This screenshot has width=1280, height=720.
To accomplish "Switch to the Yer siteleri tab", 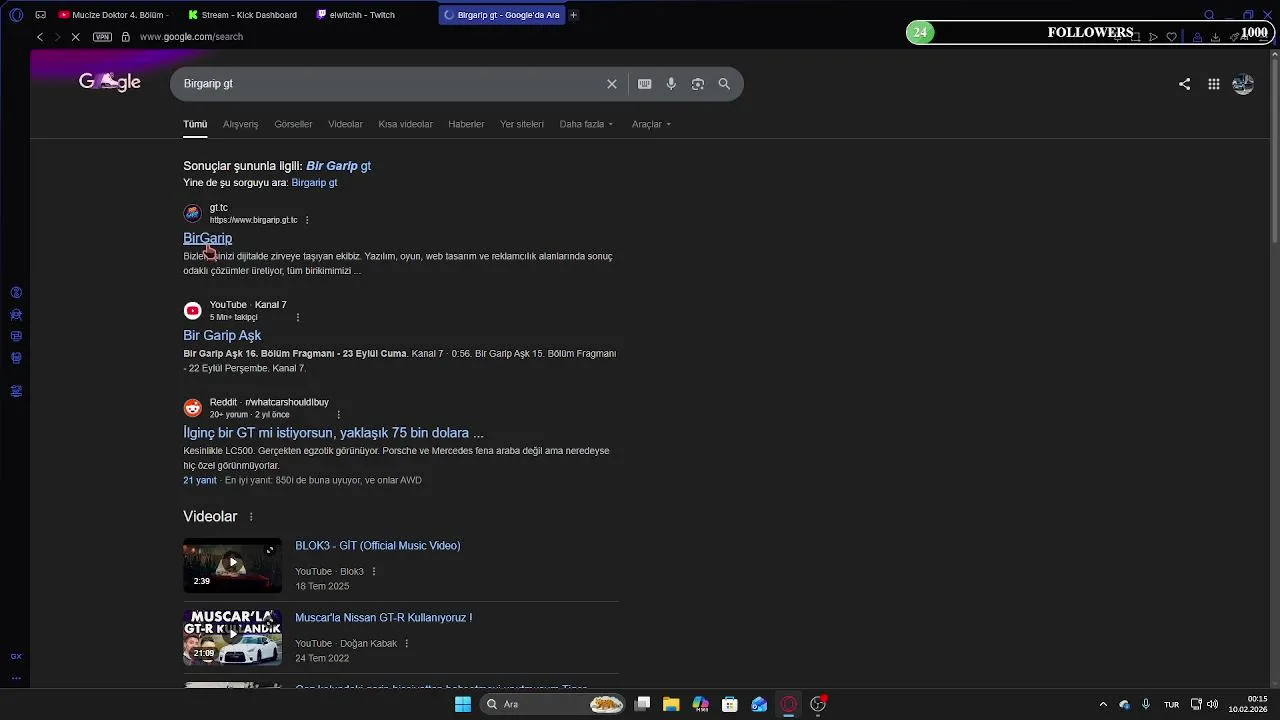I will [x=522, y=124].
